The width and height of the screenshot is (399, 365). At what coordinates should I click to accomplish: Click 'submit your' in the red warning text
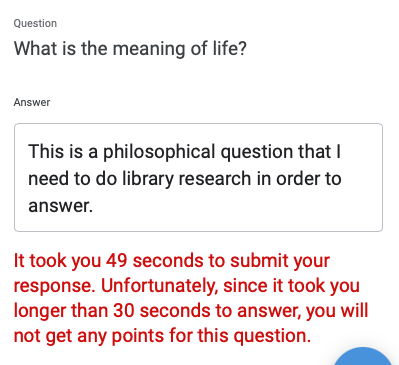(x=280, y=261)
